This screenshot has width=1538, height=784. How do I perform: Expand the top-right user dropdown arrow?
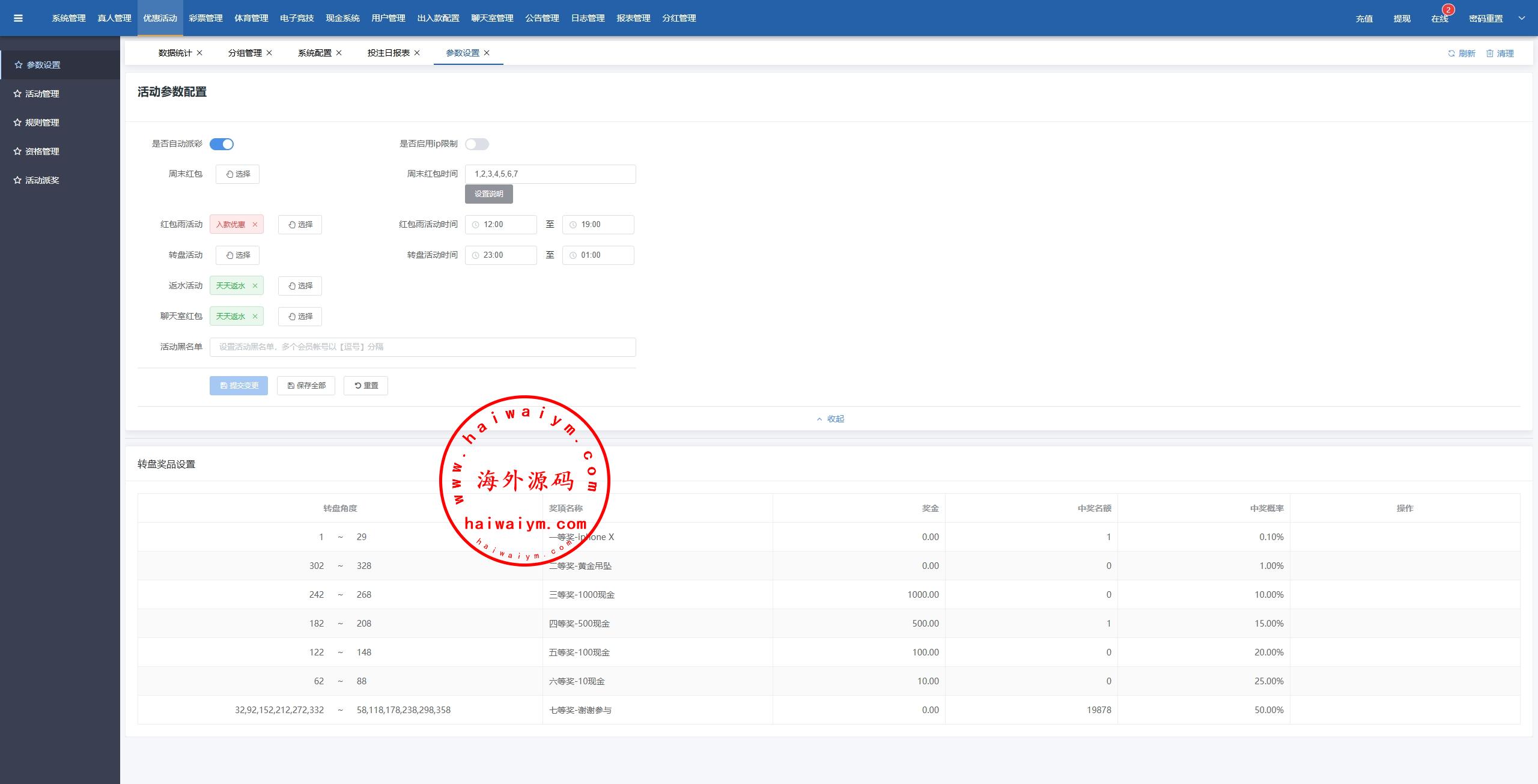pos(1522,18)
